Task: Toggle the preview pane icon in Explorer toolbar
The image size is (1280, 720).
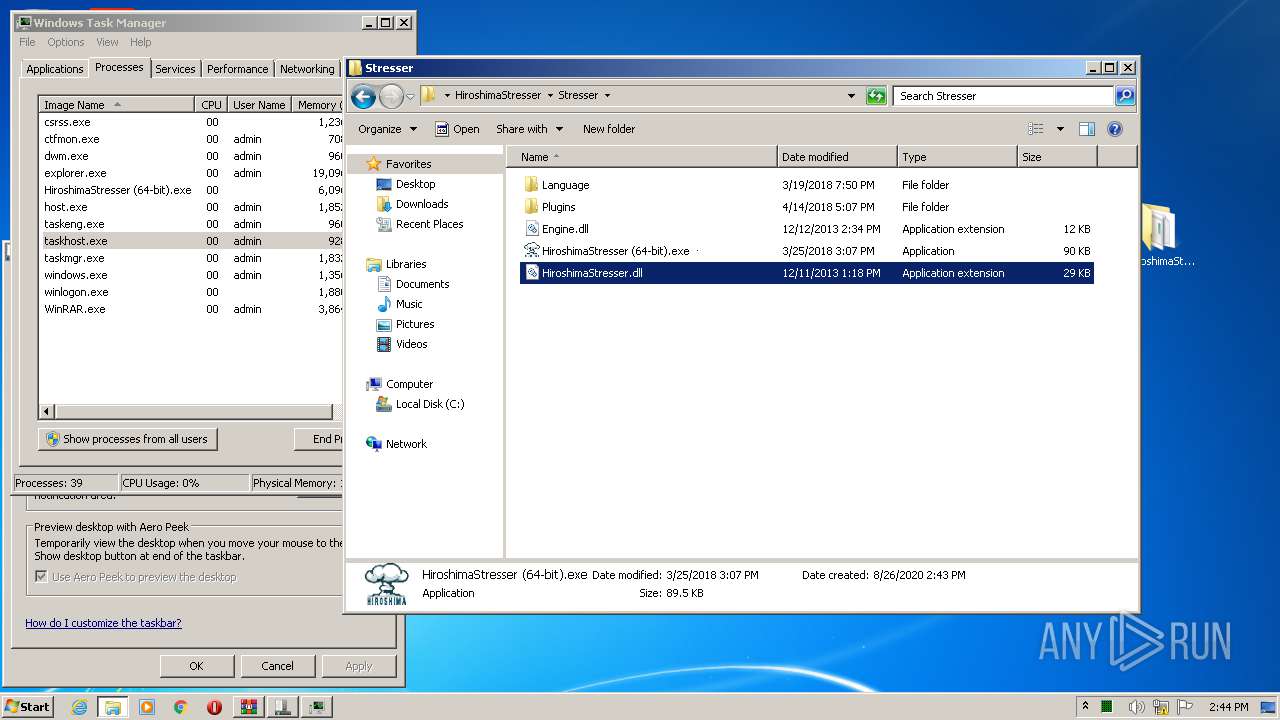Action: (x=1087, y=129)
